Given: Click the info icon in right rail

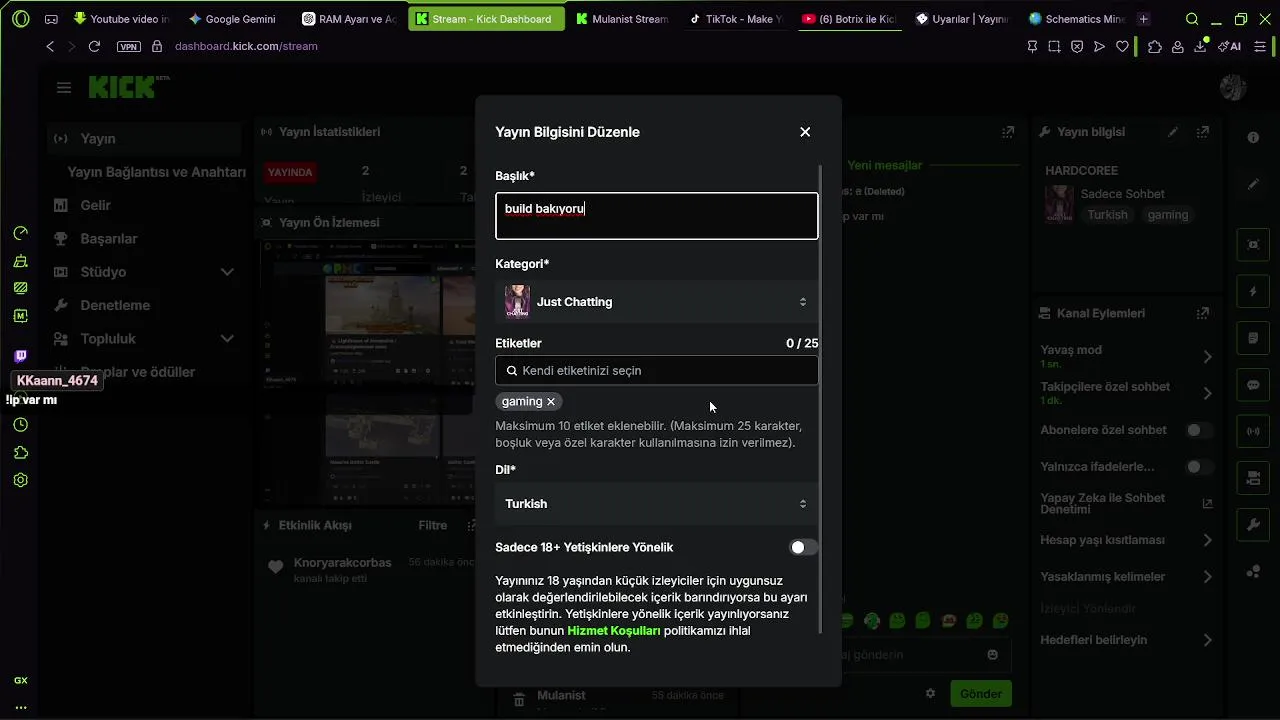Looking at the screenshot, I should pyautogui.click(x=1253, y=138).
